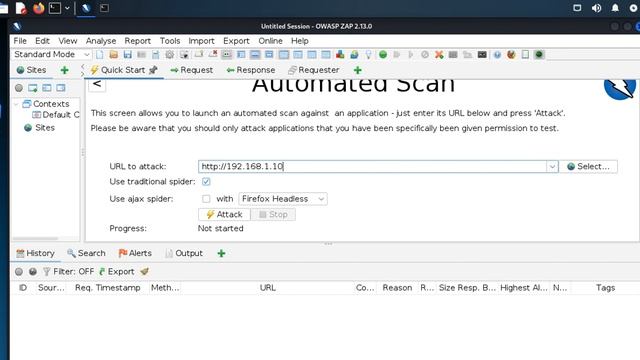640x360 pixels.
Task: Click New Context icon in Sites panel
Action: (33, 88)
